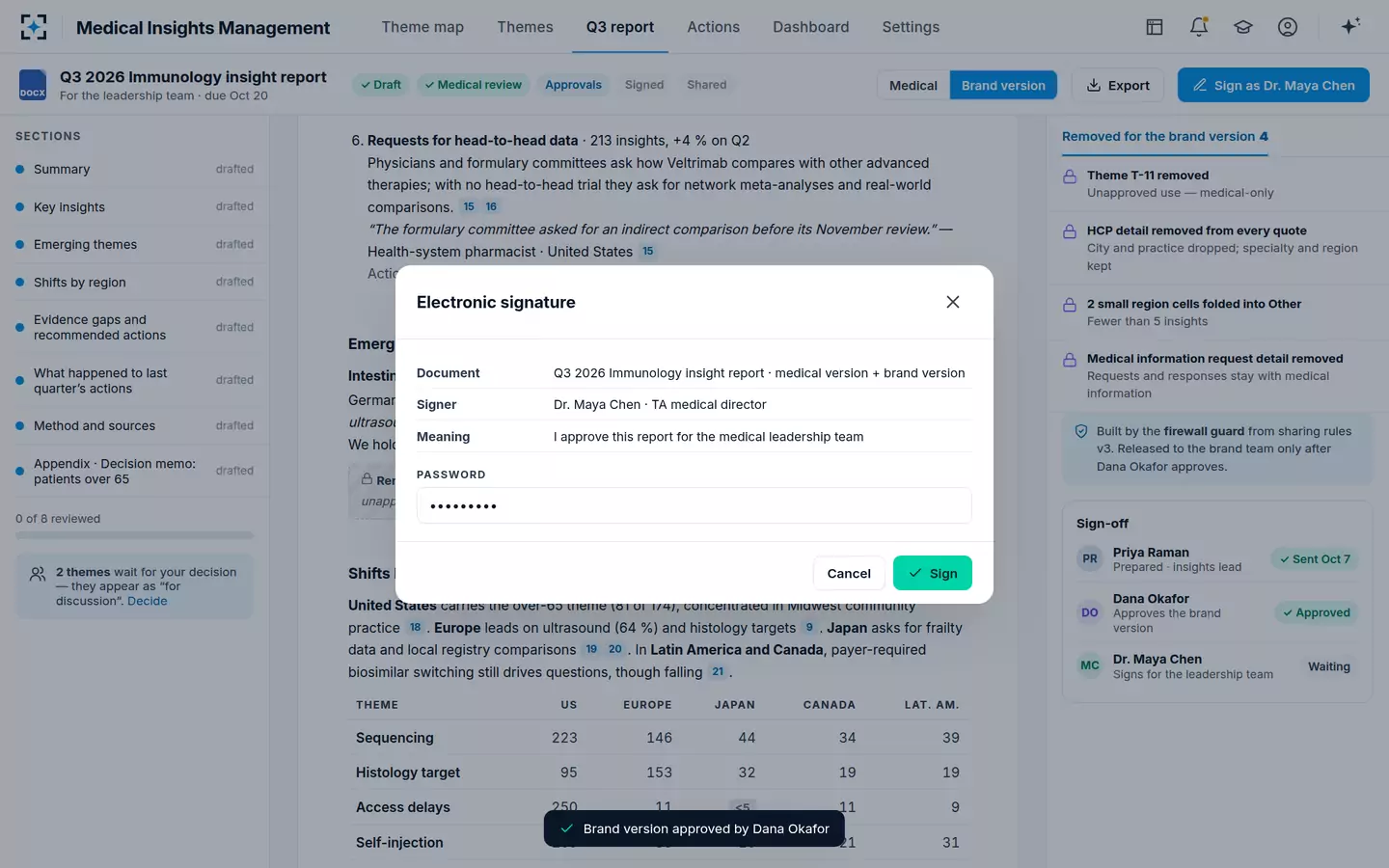The height and width of the screenshot is (868, 1389).
Task: Open the layout panel icon in header
Action: (x=1155, y=27)
